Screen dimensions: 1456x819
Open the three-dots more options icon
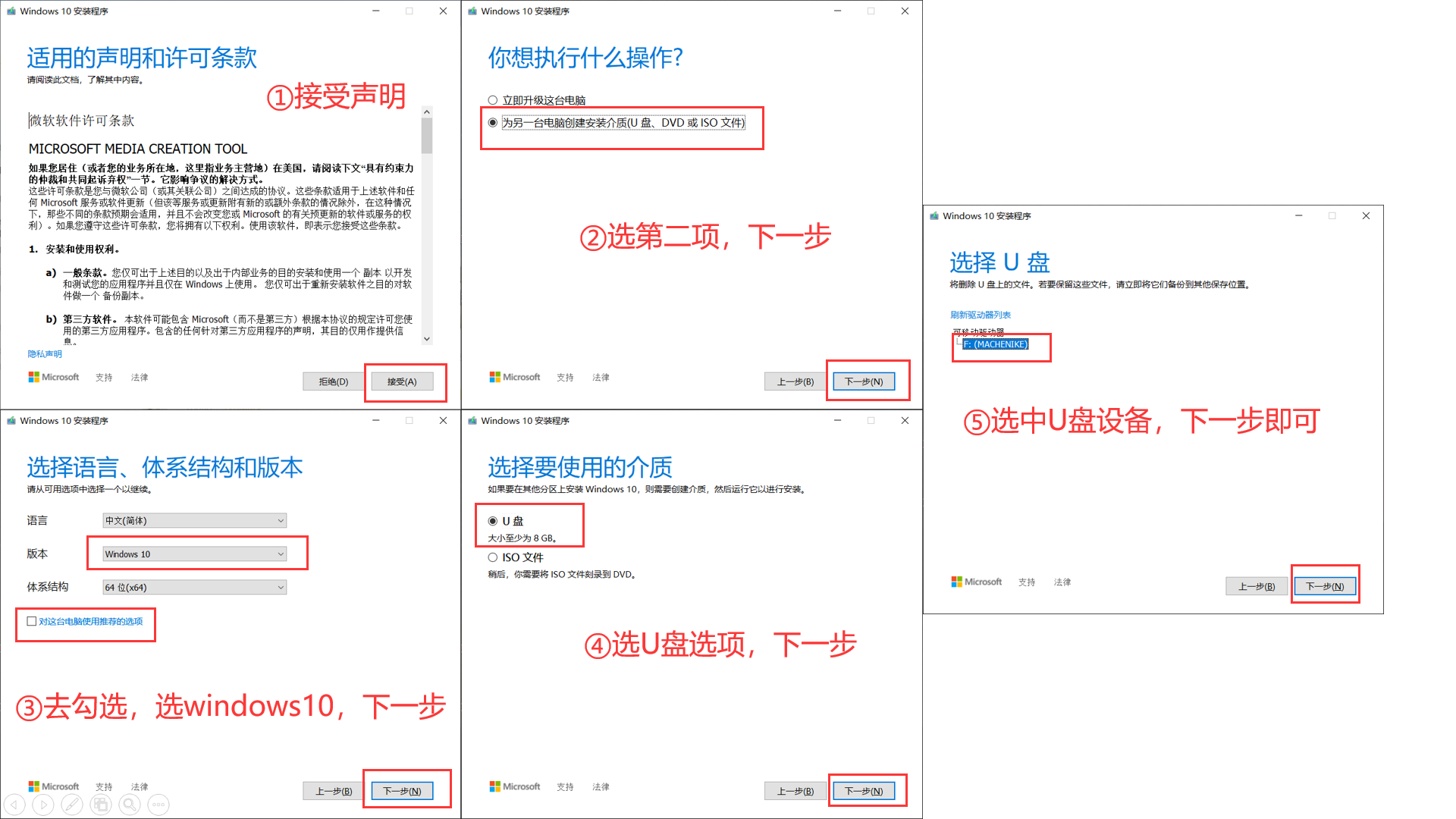[158, 805]
